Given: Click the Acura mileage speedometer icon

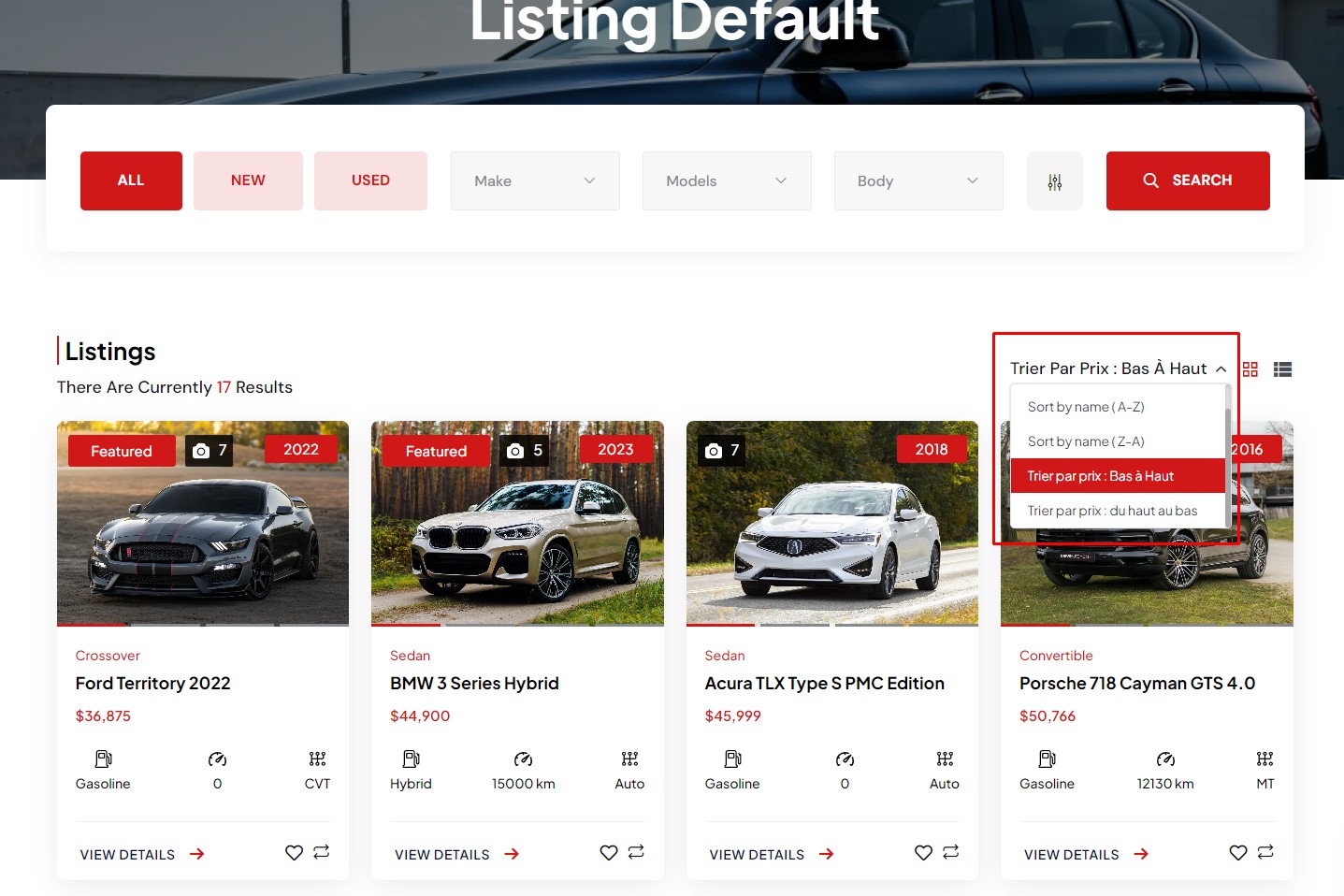Looking at the screenshot, I should (845, 759).
